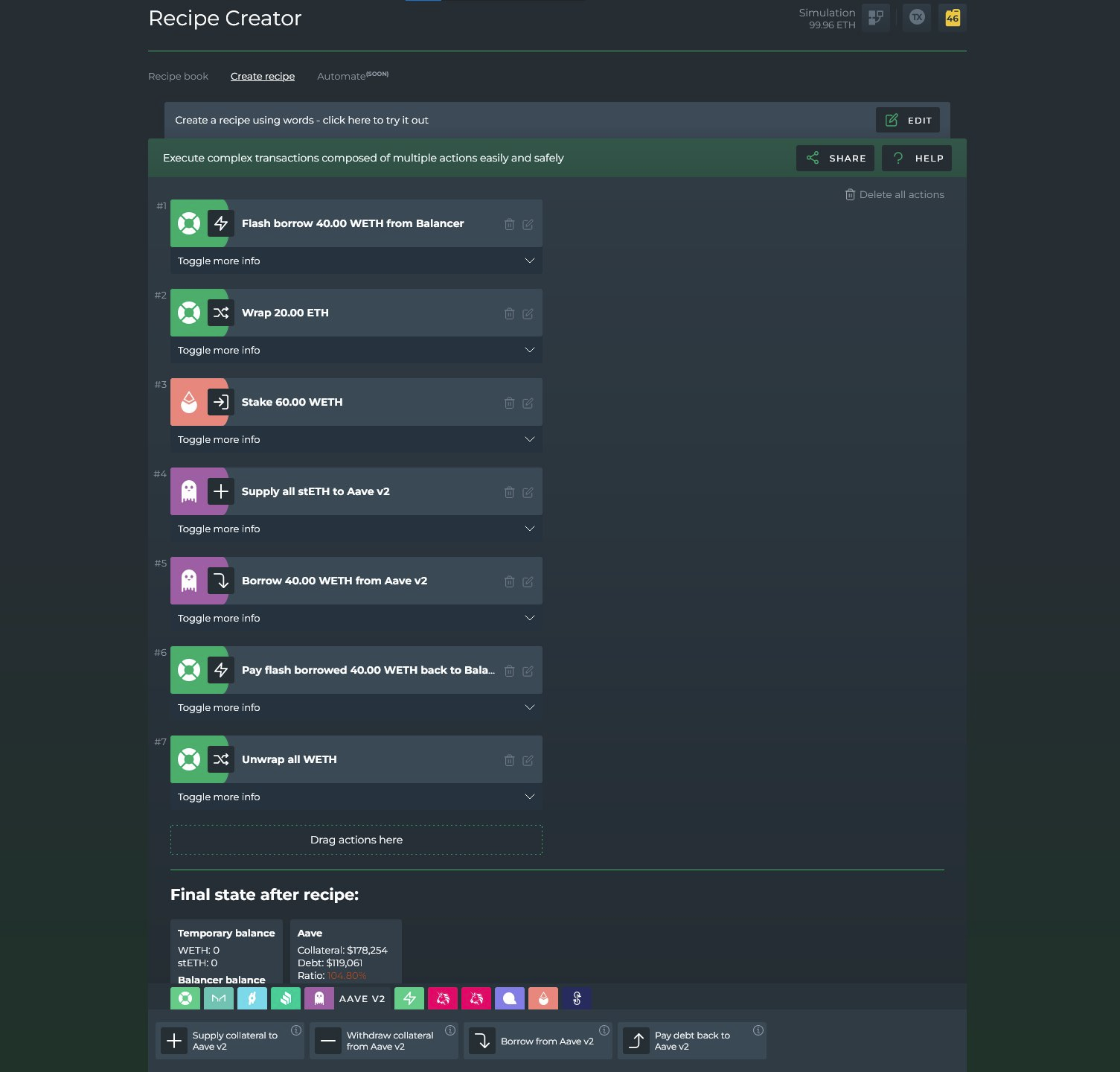Delete the Borrow 40.00 WETH from Aave action
This screenshot has width=1120, height=1072.
(509, 581)
